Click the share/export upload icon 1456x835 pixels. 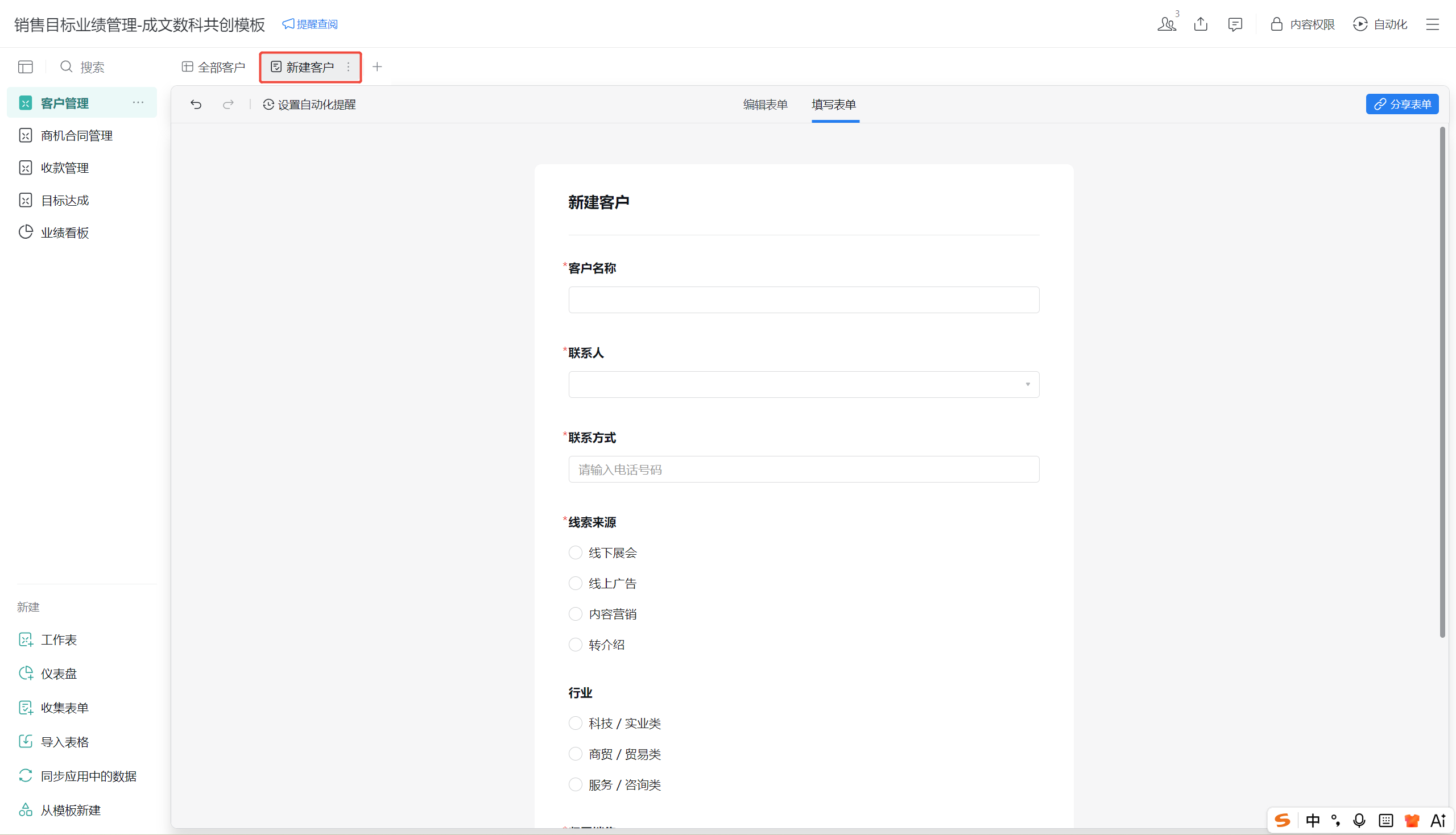(x=1201, y=24)
